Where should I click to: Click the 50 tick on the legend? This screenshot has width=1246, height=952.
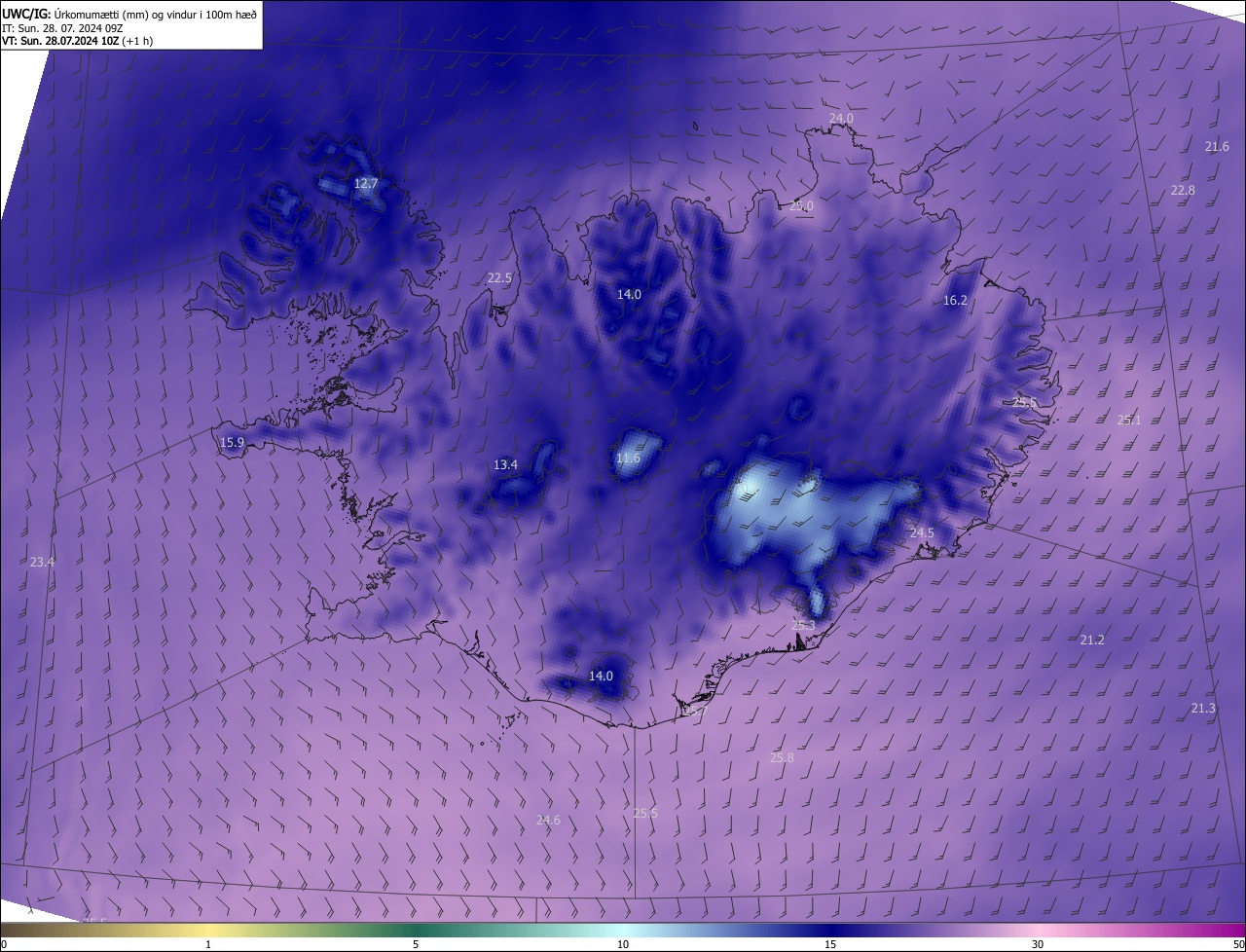pos(1238,945)
